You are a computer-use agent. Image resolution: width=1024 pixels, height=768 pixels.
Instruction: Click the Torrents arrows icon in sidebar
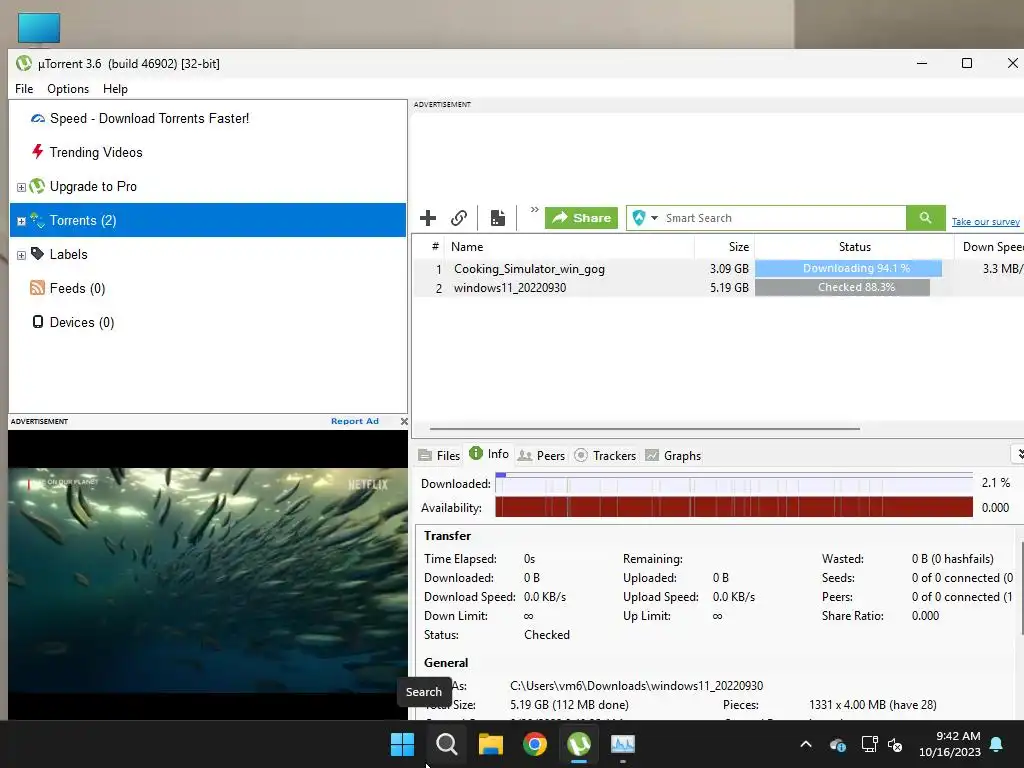pos(37,220)
